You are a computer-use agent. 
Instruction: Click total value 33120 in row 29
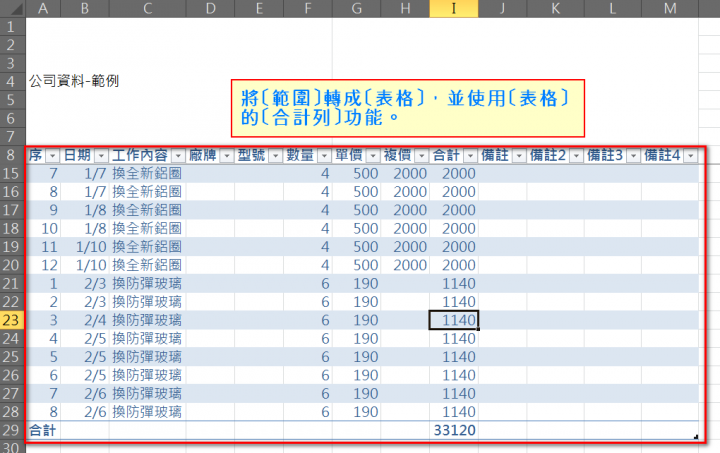(x=454, y=431)
